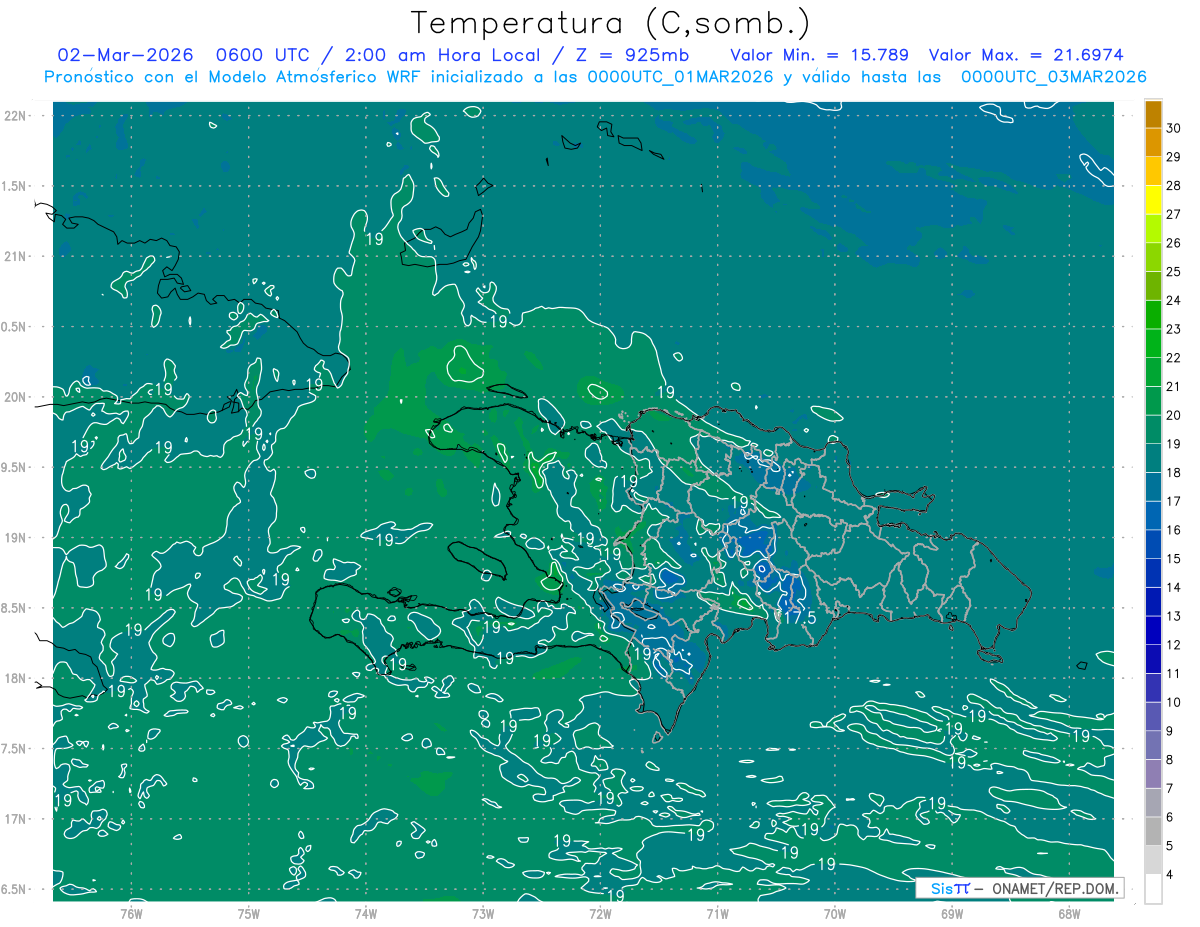Click the '76W' longitude axis label
This screenshot has width=1200, height=927.
click(131, 913)
